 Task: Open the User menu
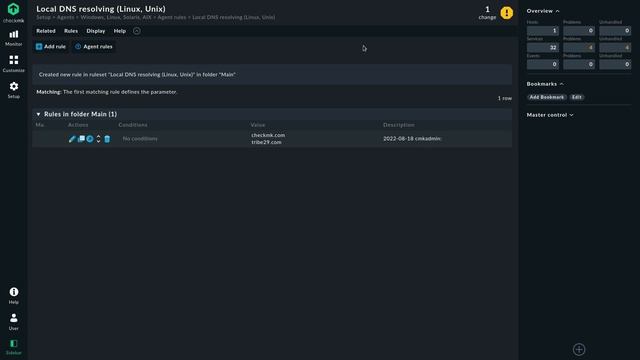(13, 322)
